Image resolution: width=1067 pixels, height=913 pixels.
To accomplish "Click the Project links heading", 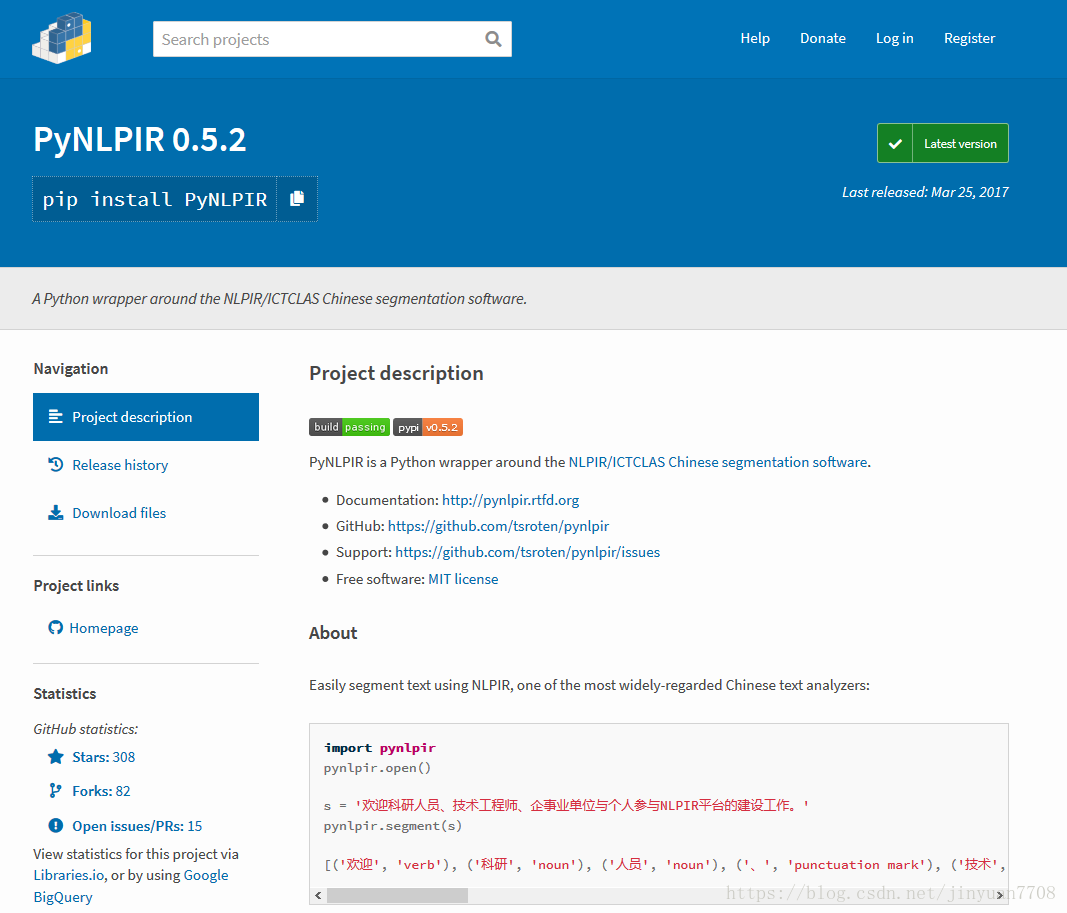I will (76, 586).
